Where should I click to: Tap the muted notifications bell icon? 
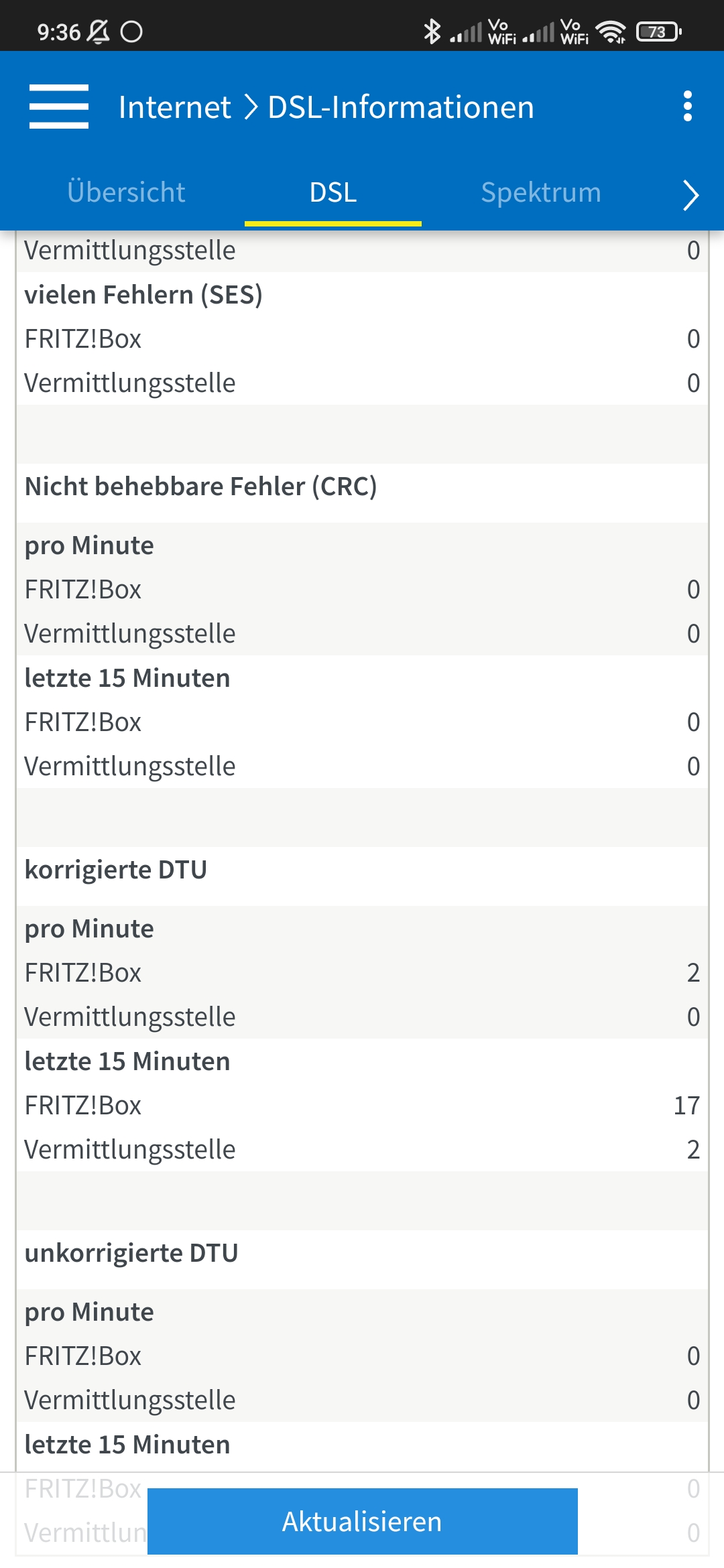(99, 31)
